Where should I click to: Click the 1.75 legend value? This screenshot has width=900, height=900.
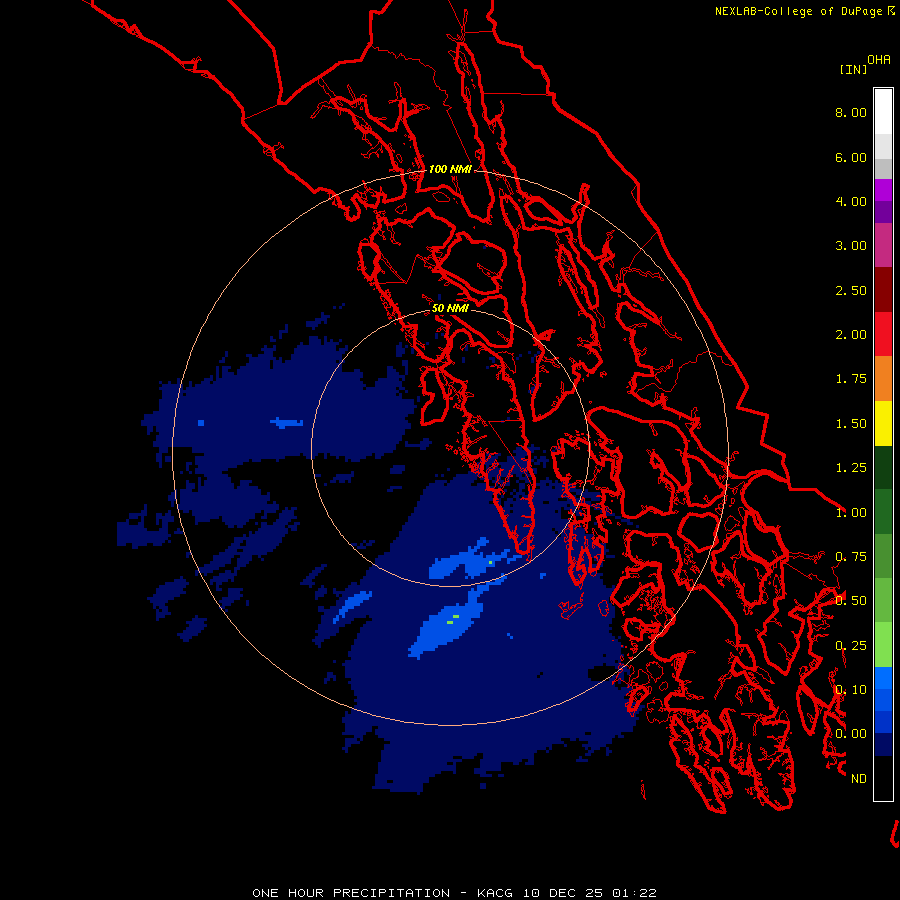pos(851,379)
